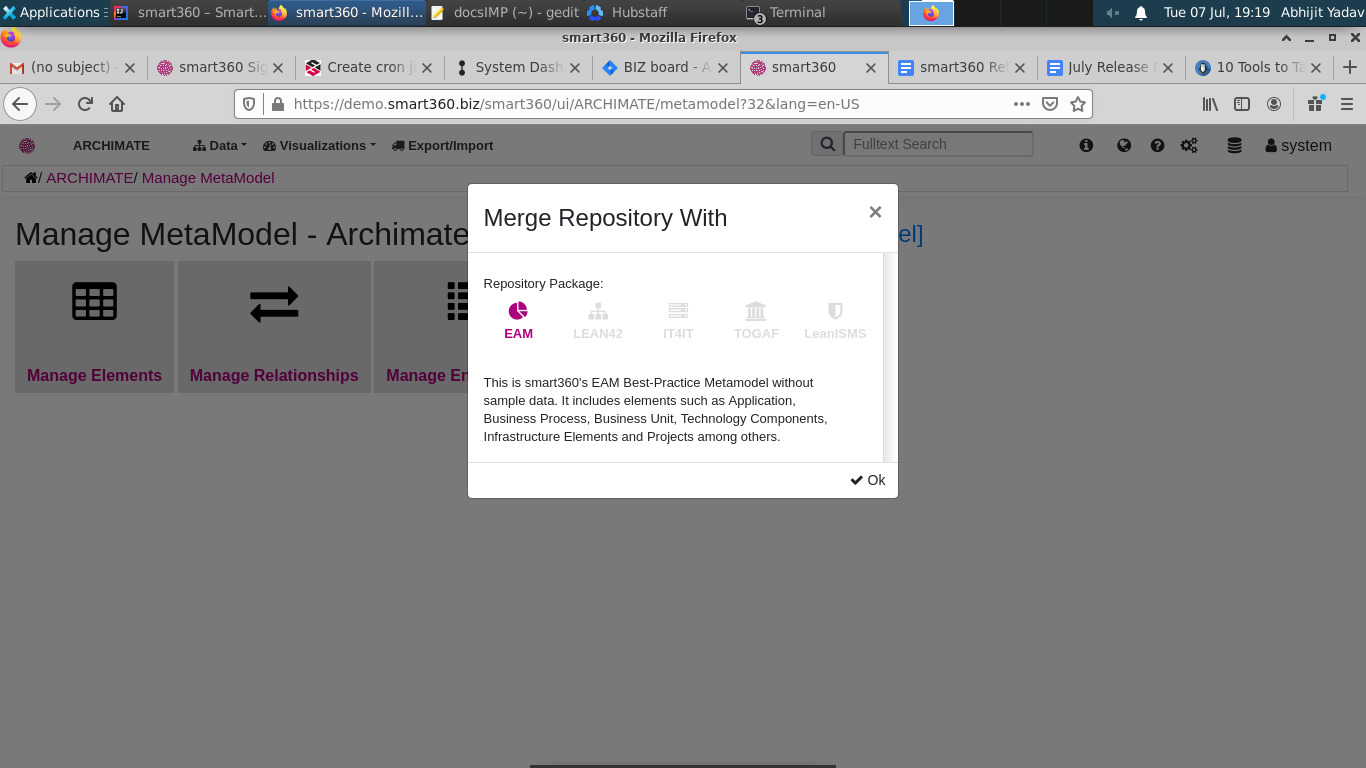Focus the Fulltext Search field

click(938, 144)
